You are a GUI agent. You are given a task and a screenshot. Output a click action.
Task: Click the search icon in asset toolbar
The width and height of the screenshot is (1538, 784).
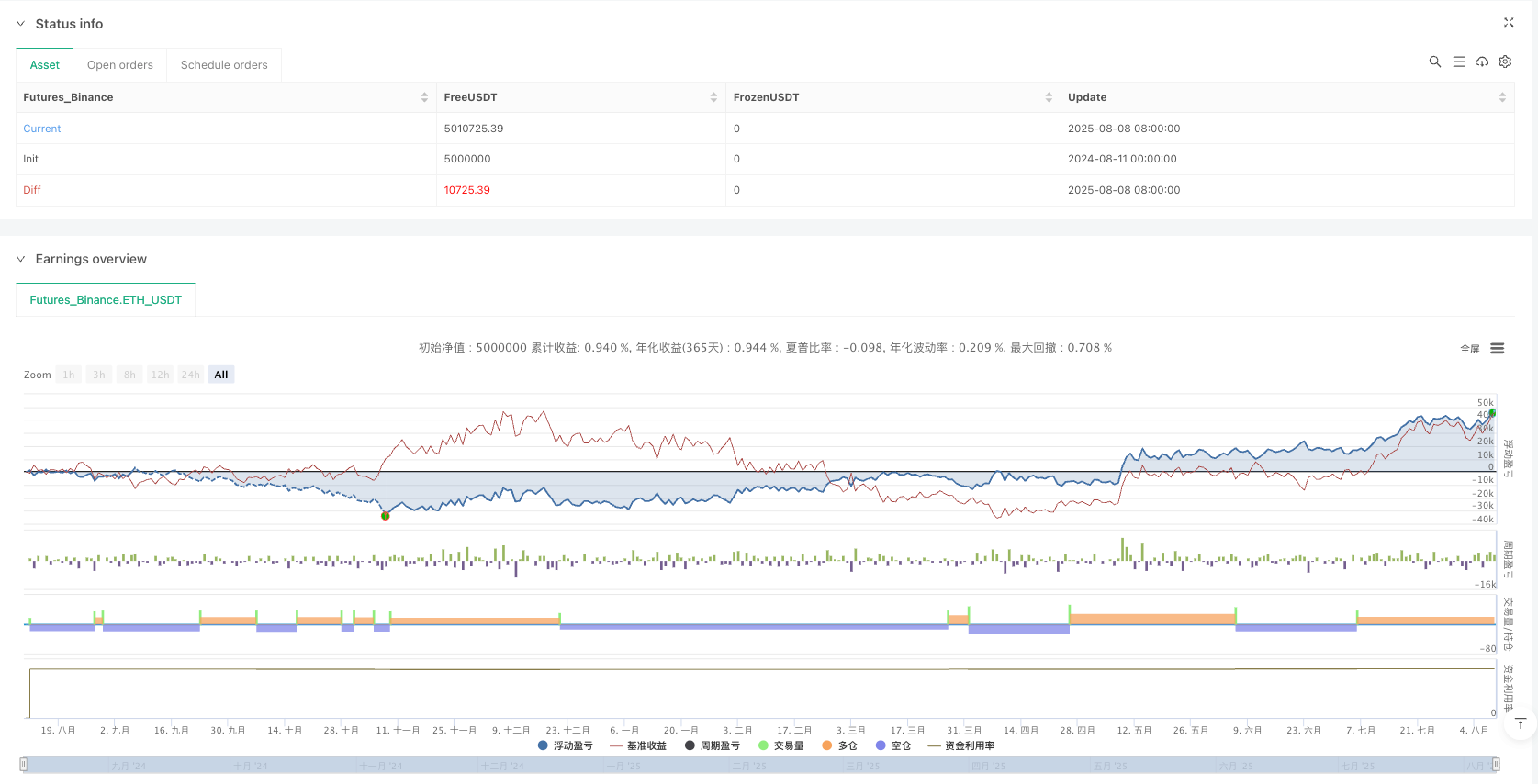point(1434,62)
